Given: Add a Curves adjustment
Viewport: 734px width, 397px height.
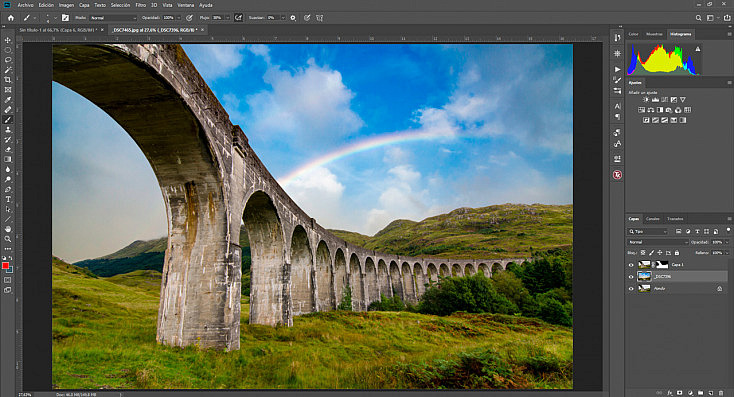Looking at the screenshot, I should pos(665,100).
